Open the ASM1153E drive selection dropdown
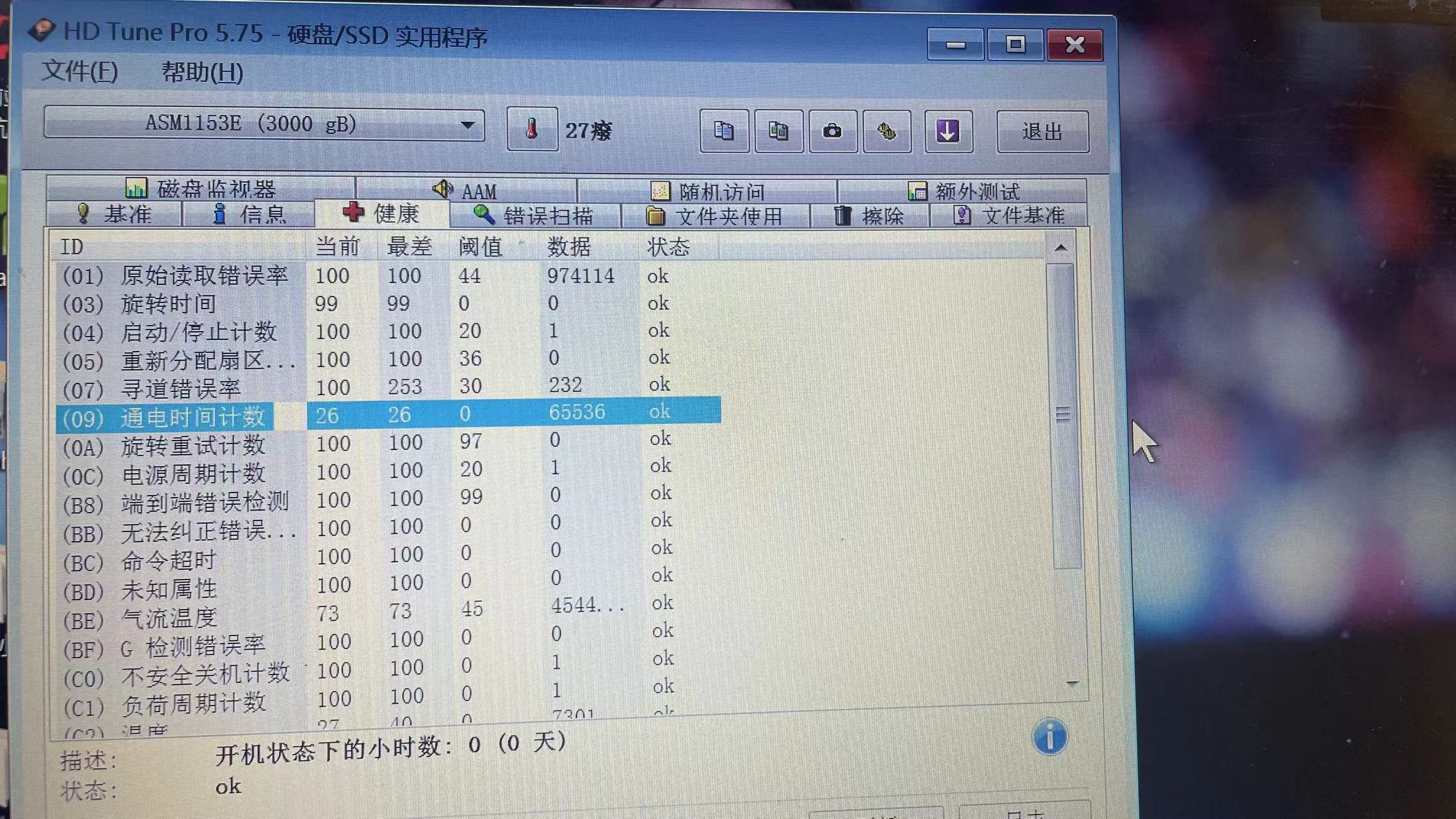Image resolution: width=1456 pixels, height=819 pixels. pos(264,123)
